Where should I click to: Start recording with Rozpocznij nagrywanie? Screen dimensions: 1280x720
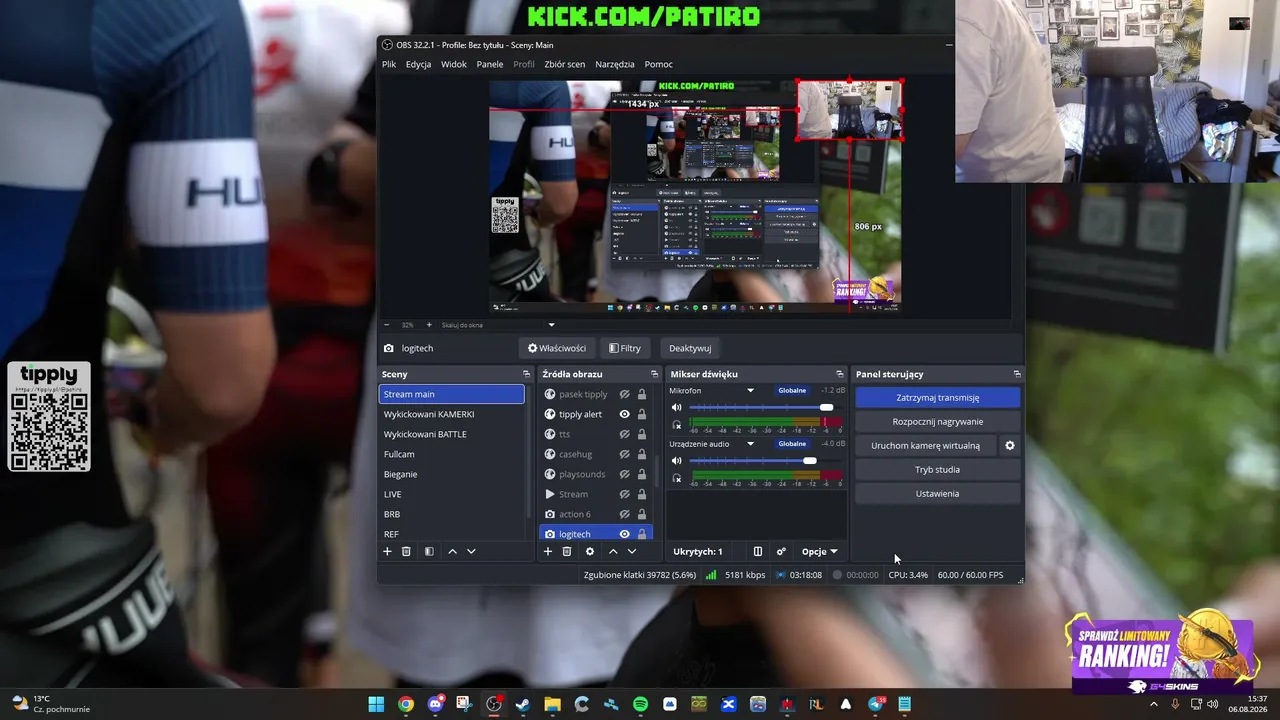(937, 421)
